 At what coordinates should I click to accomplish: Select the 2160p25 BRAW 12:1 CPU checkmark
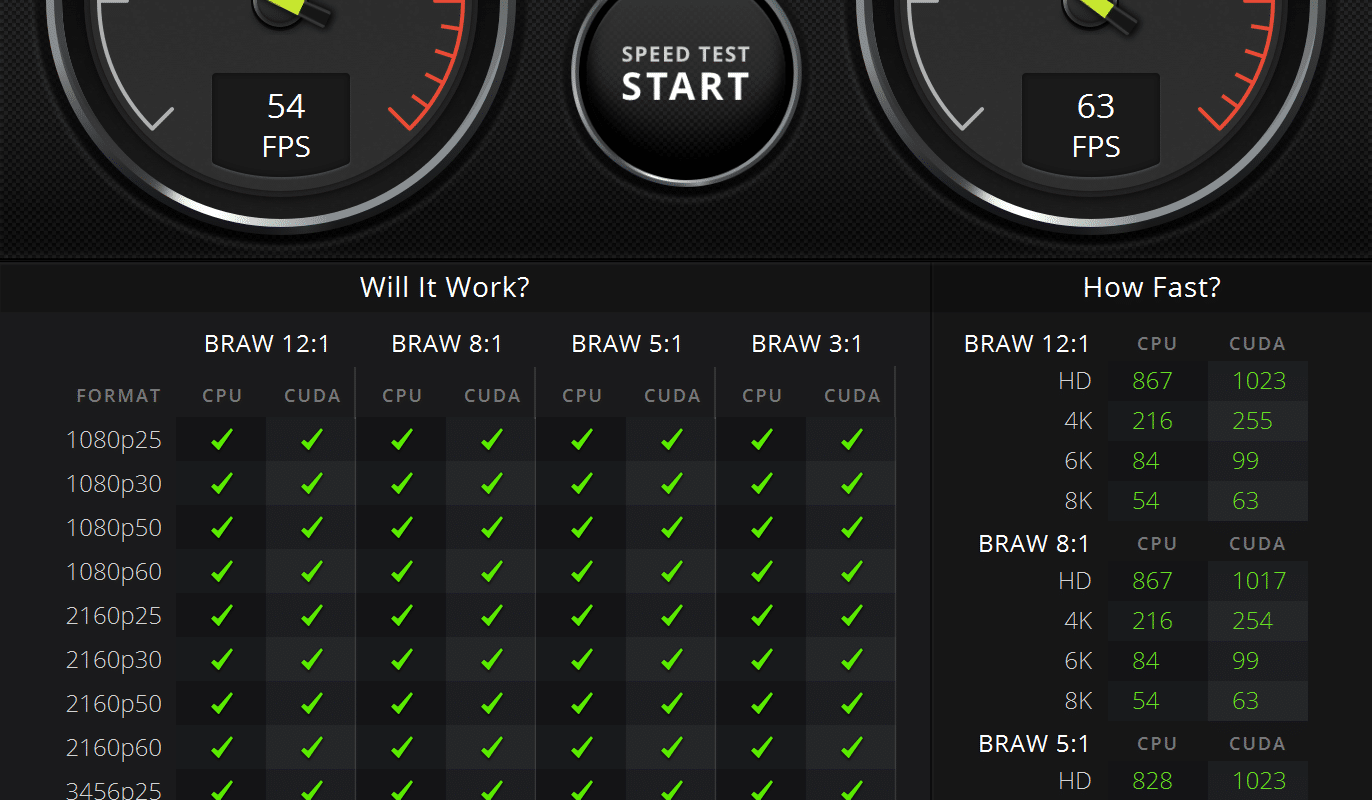point(222,615)
